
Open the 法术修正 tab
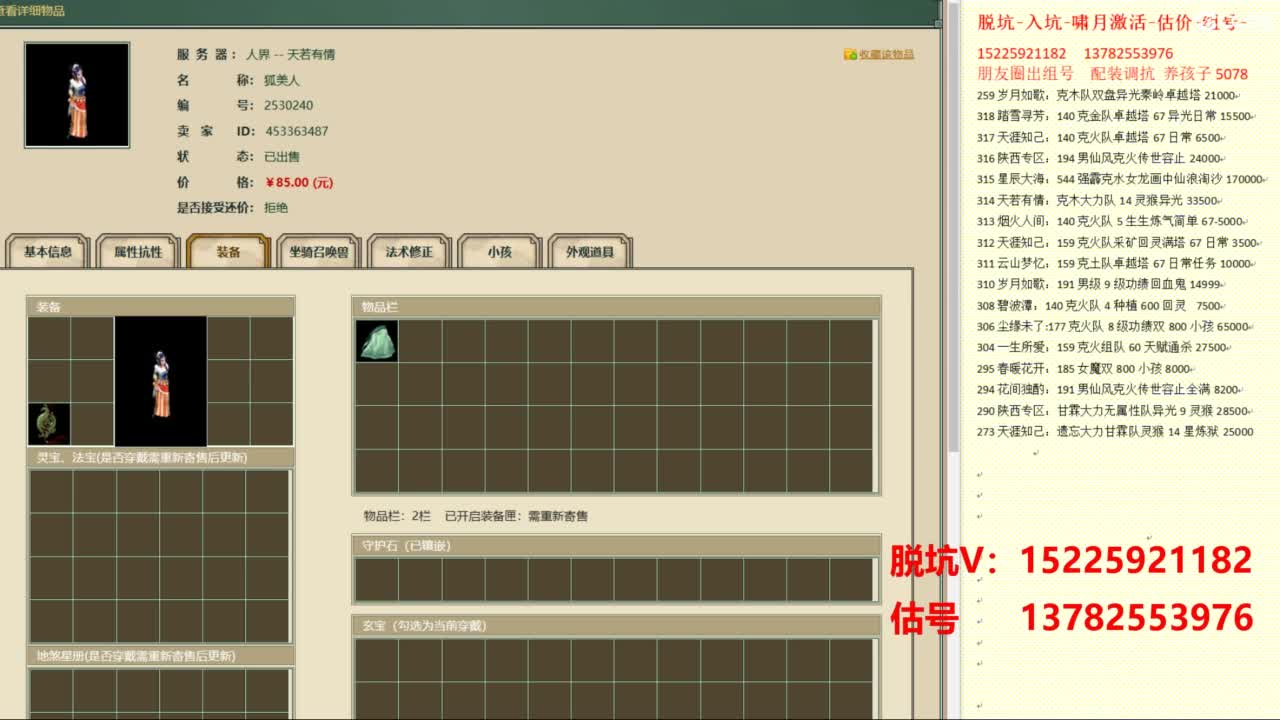pyautogui.click(x=410, y=252)
